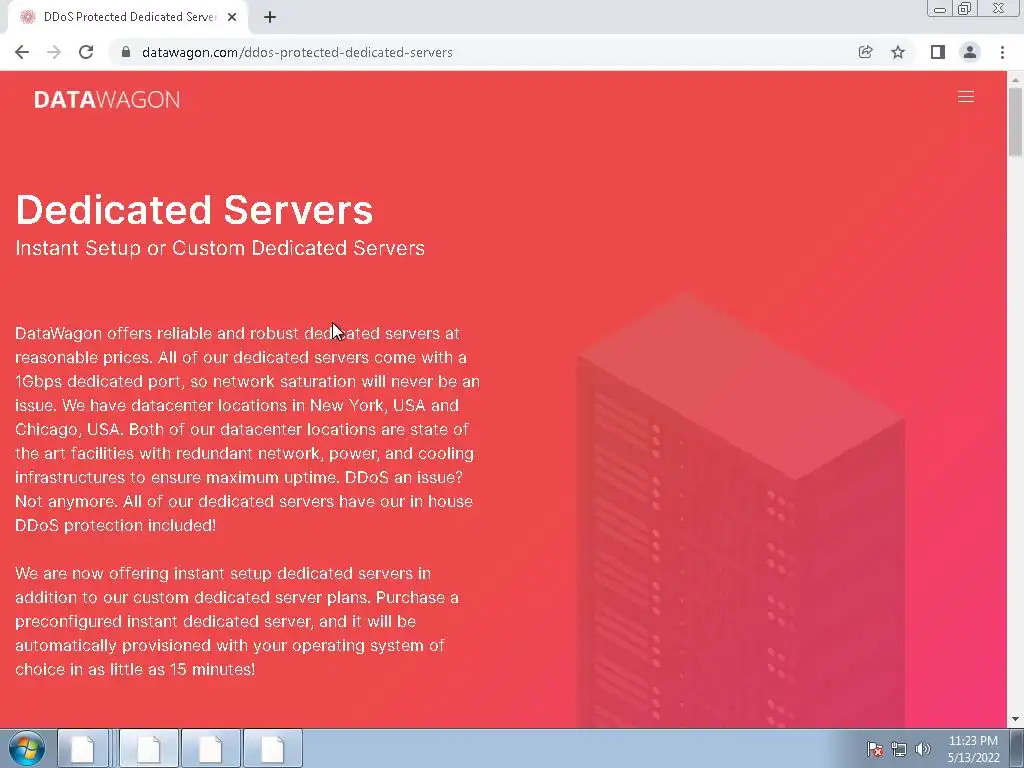Open the first taskbar document icon
The image size is (1024, 768).
tap(82, 748)
